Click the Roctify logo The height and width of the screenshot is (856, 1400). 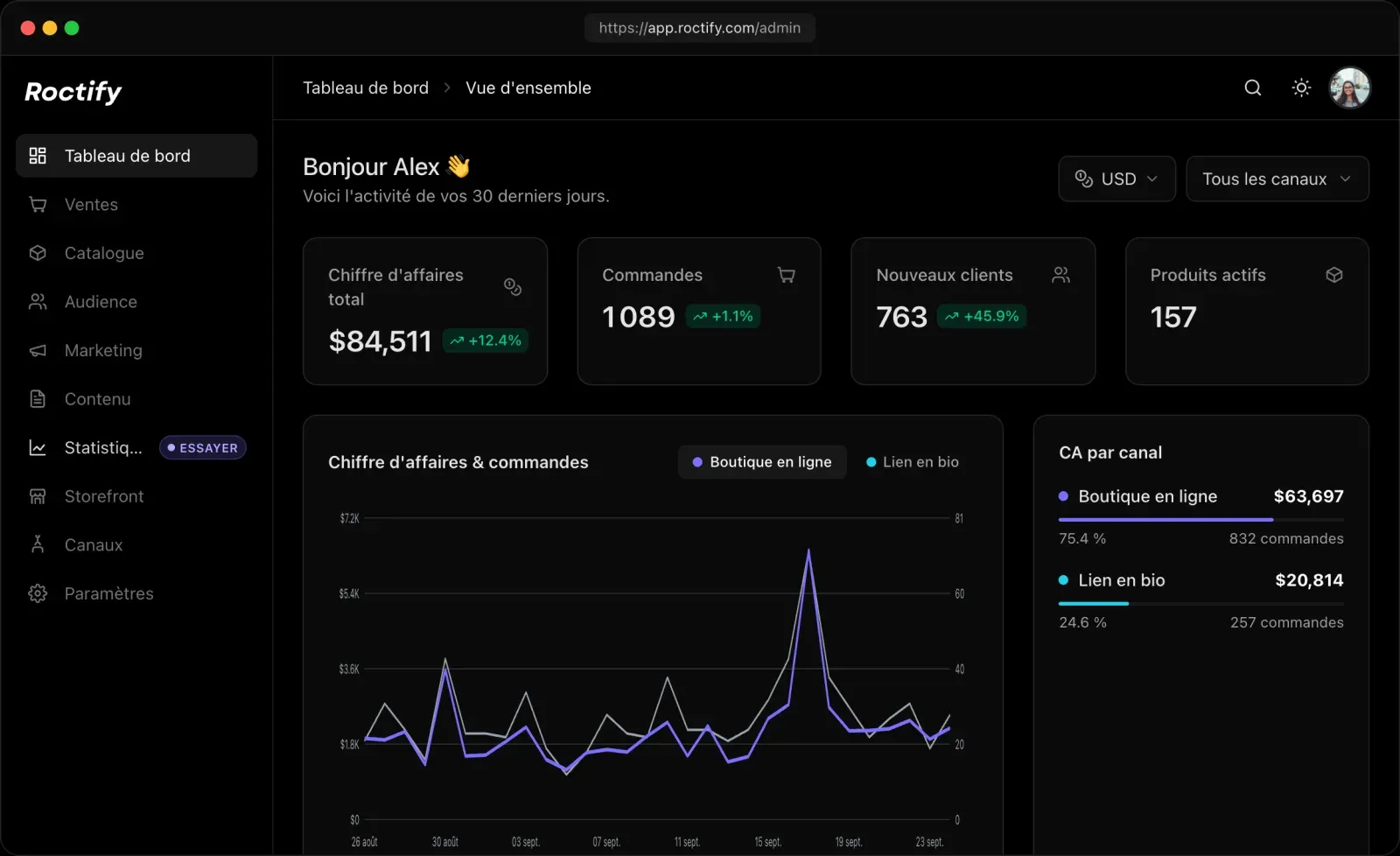[73, 91]
